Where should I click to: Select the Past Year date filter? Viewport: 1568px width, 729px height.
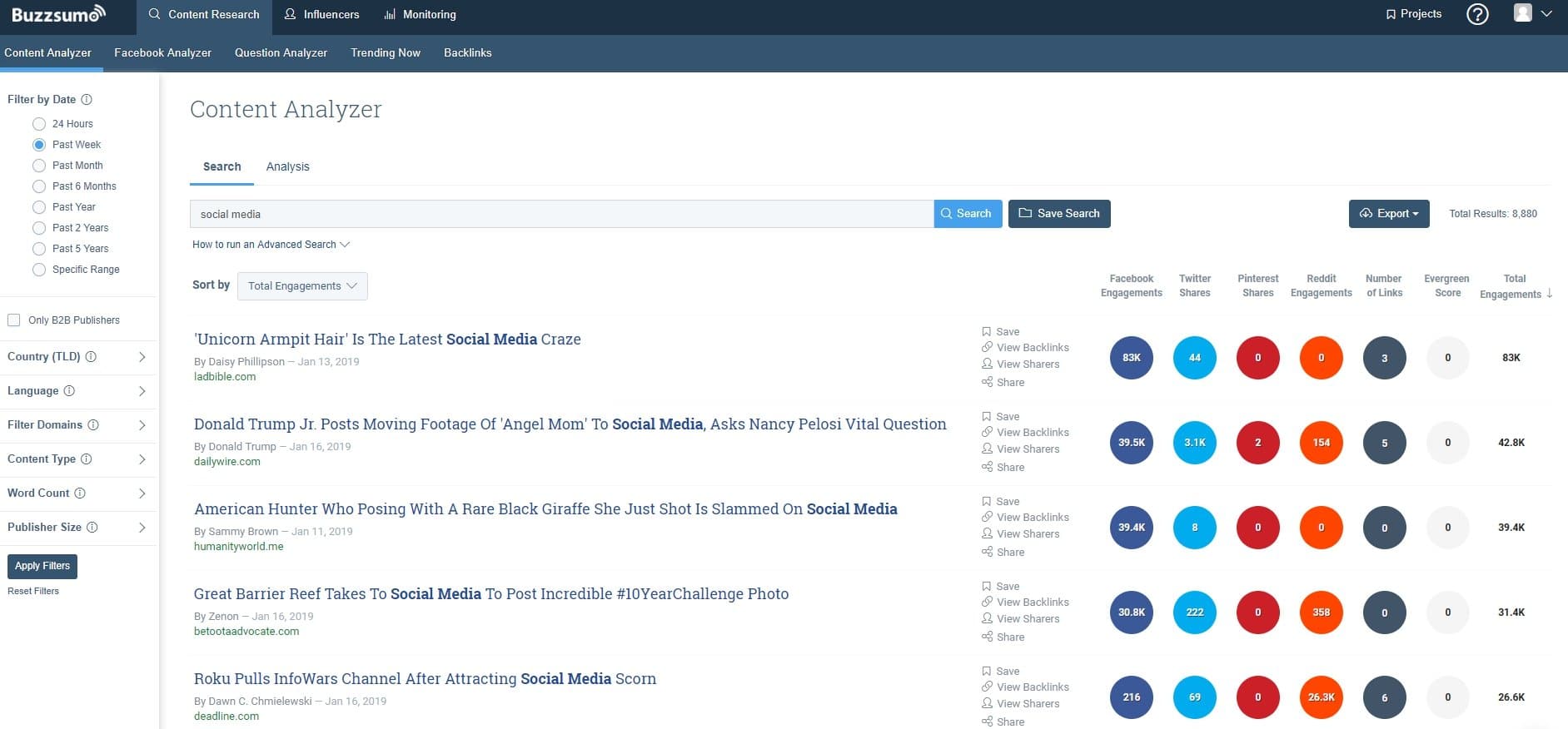pyautogui.click(x=39, y=207)
